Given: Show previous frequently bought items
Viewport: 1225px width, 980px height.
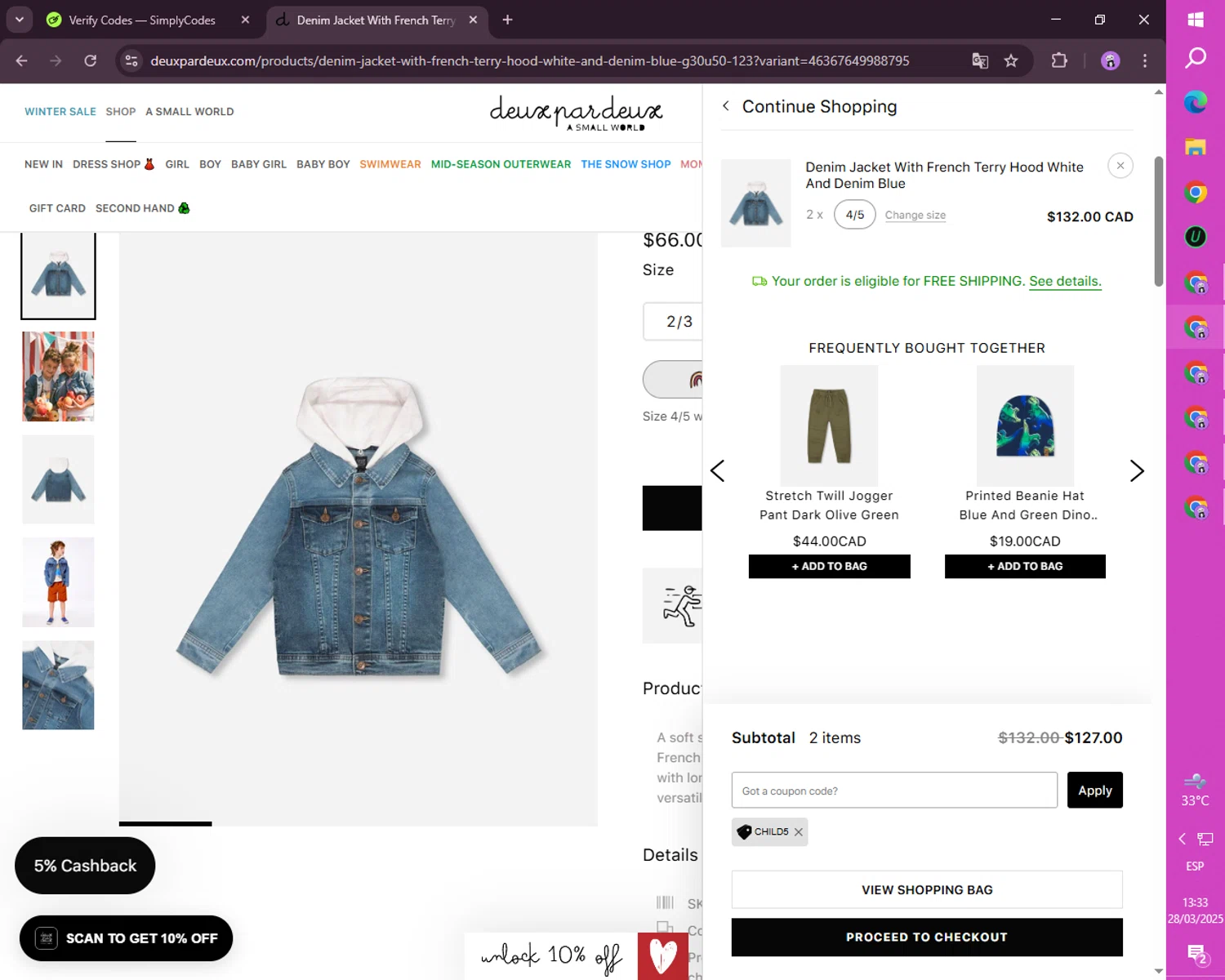Looking at the screenshot, I should pos(718,471).
